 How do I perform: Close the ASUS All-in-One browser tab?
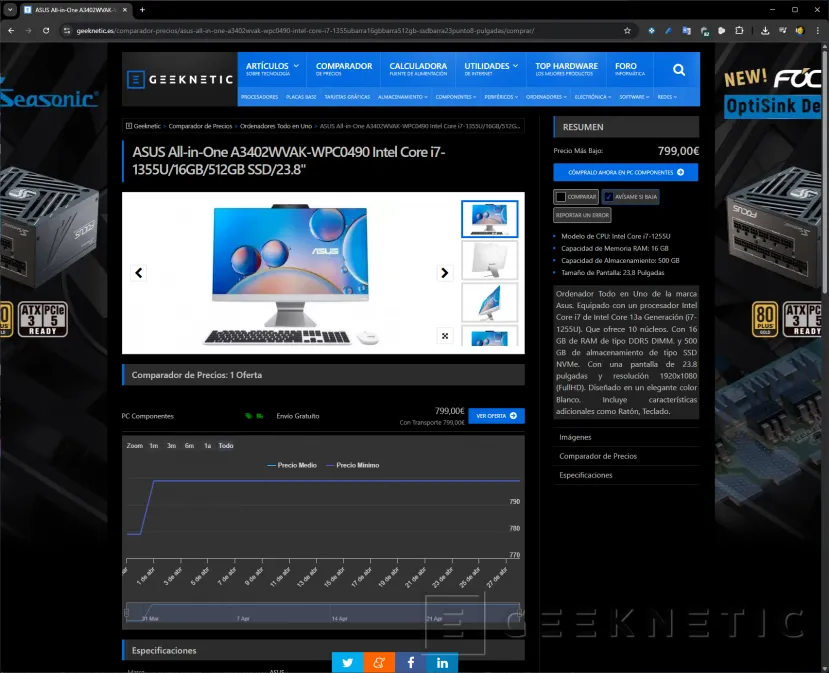(125, 10)
